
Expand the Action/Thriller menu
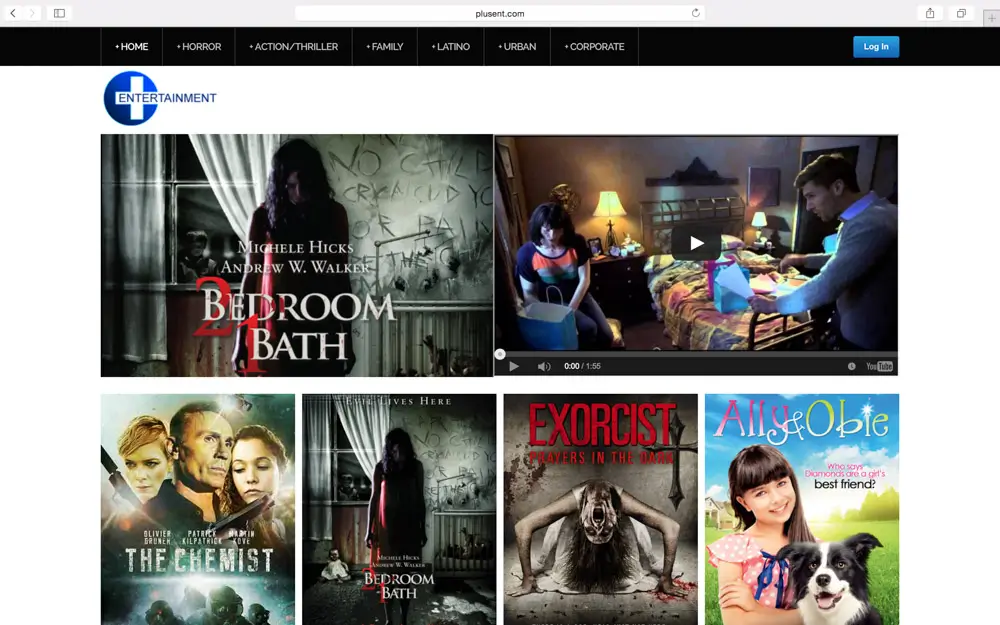tap(294, 47)
